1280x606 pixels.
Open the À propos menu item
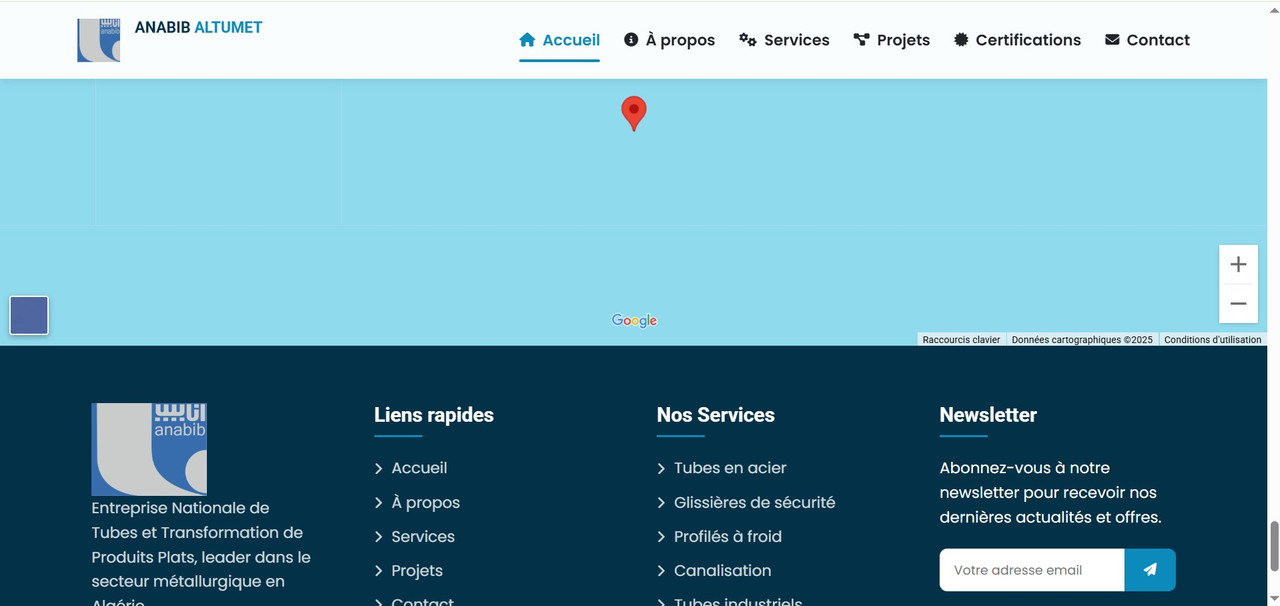point(669,40)
